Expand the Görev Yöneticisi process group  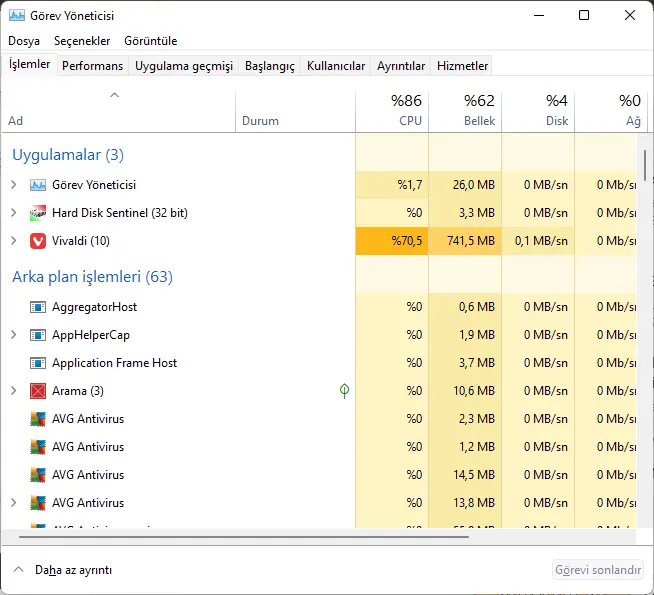coord(14,185)
